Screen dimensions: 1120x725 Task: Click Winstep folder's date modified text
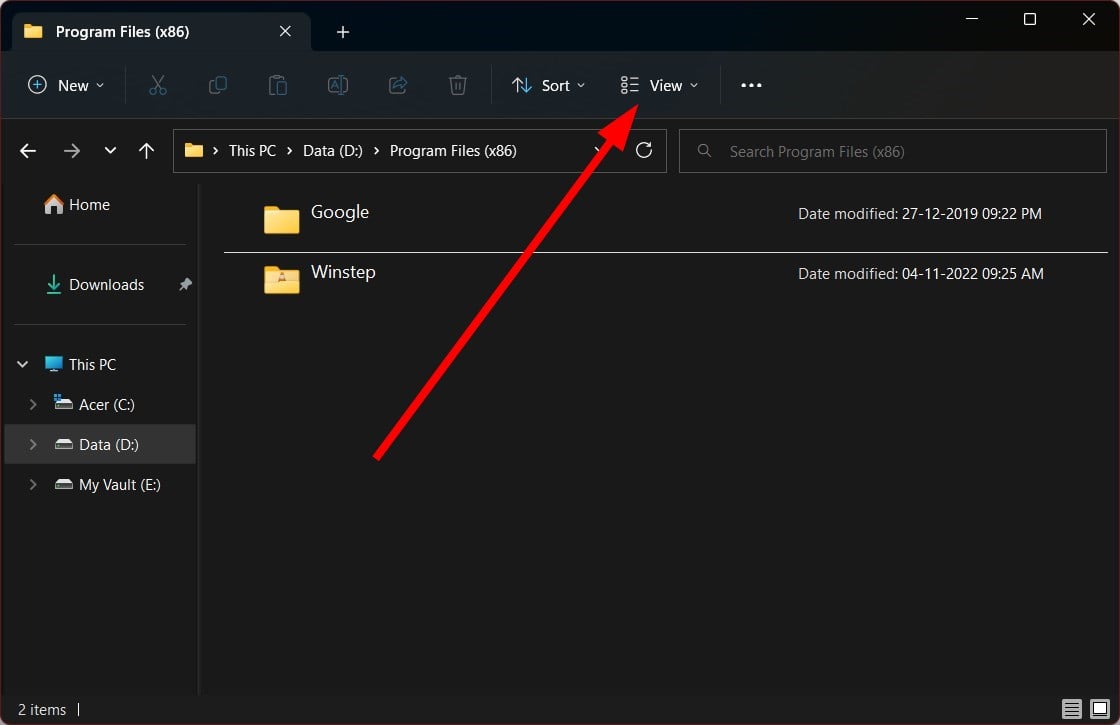pos(921,274)
